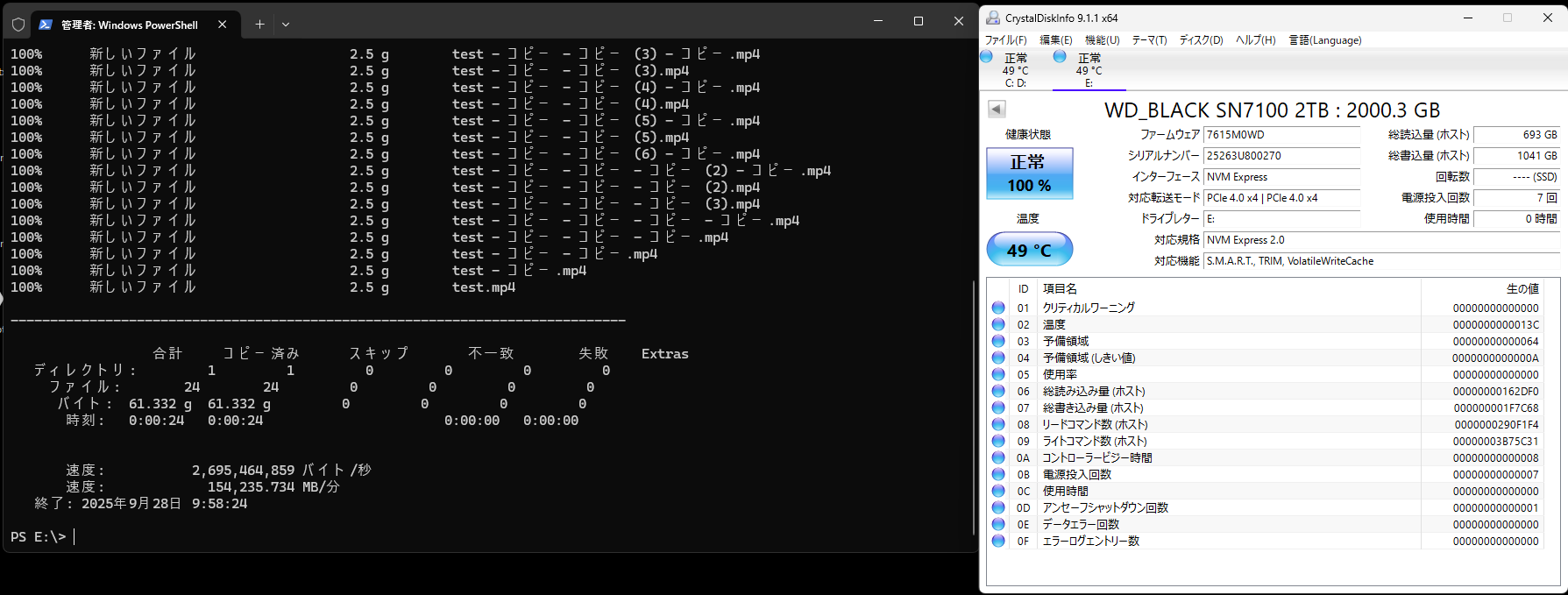The height and width of the screenshot is (595, 1568).
Task: Click the PowerShell vertical scrollbar
Action: click(973, 403)
